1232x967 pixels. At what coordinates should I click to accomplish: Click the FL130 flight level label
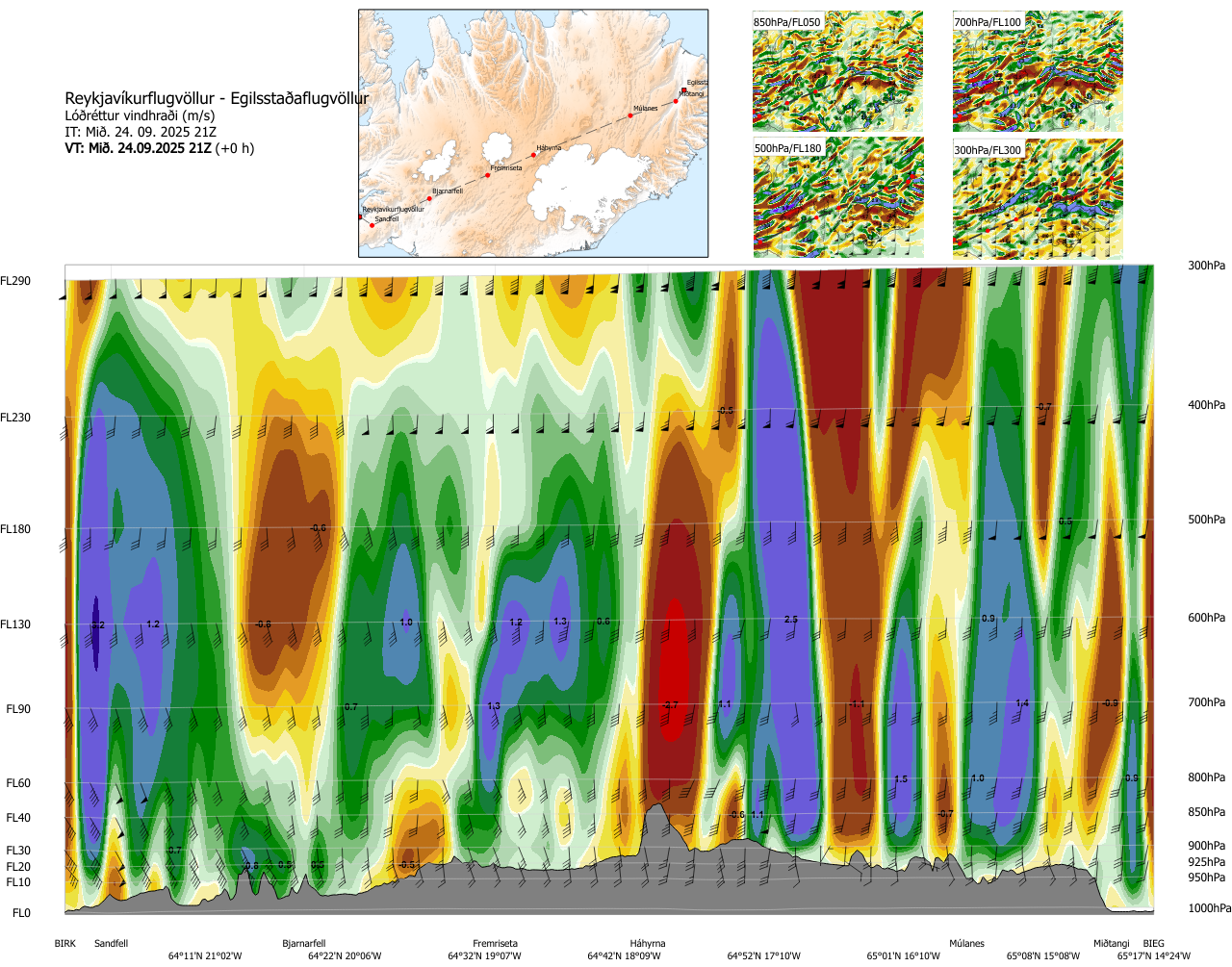pos(15,624)
